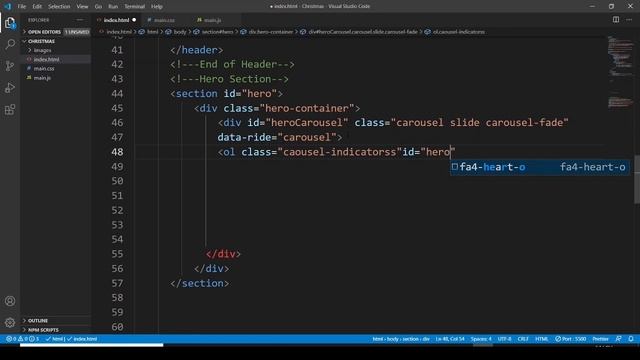Click the notifications bell in status bar
This screenshot has width=640, height=360.
pos(631,339)
